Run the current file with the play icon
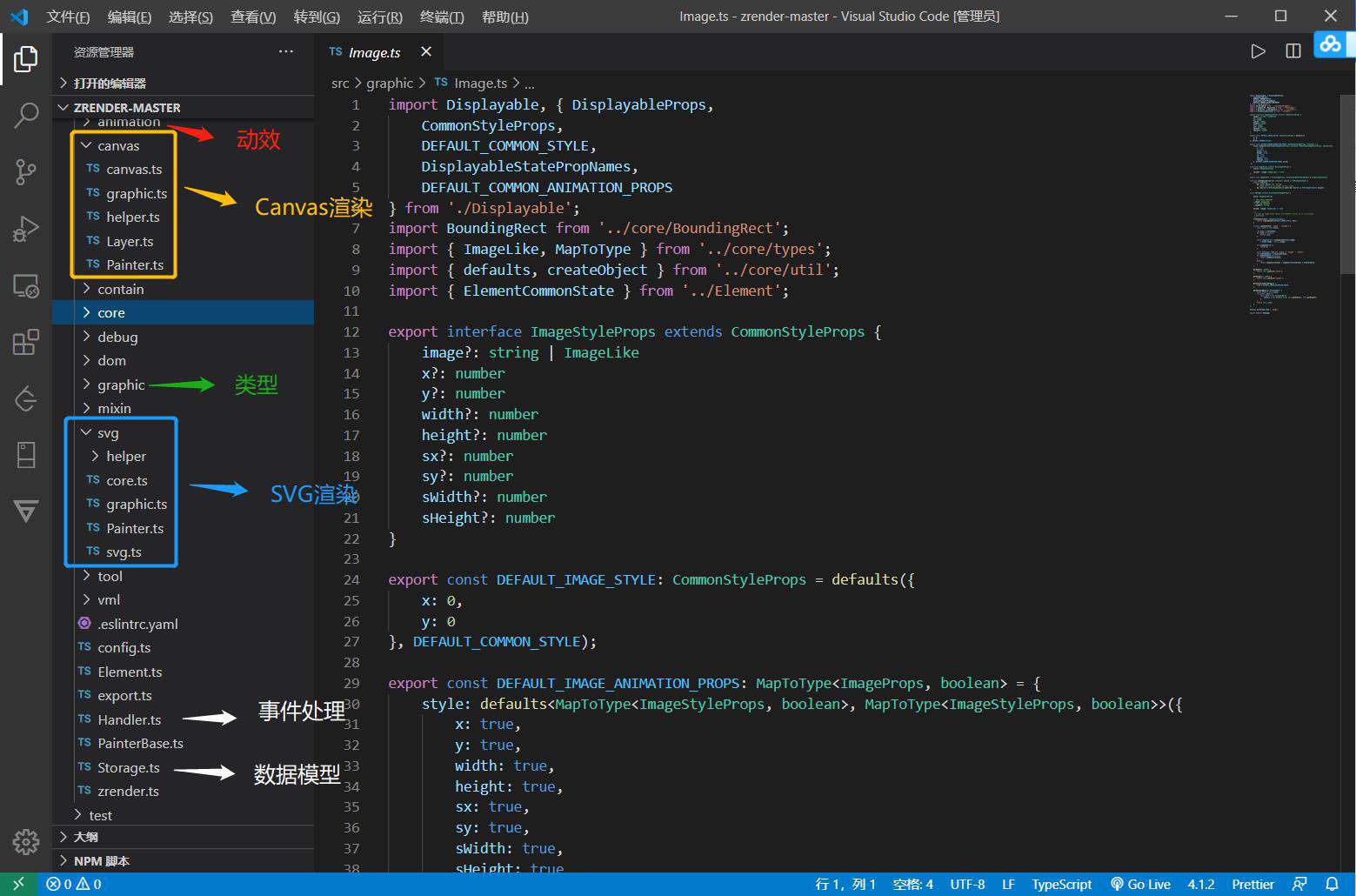 (x=1258, y=51)
